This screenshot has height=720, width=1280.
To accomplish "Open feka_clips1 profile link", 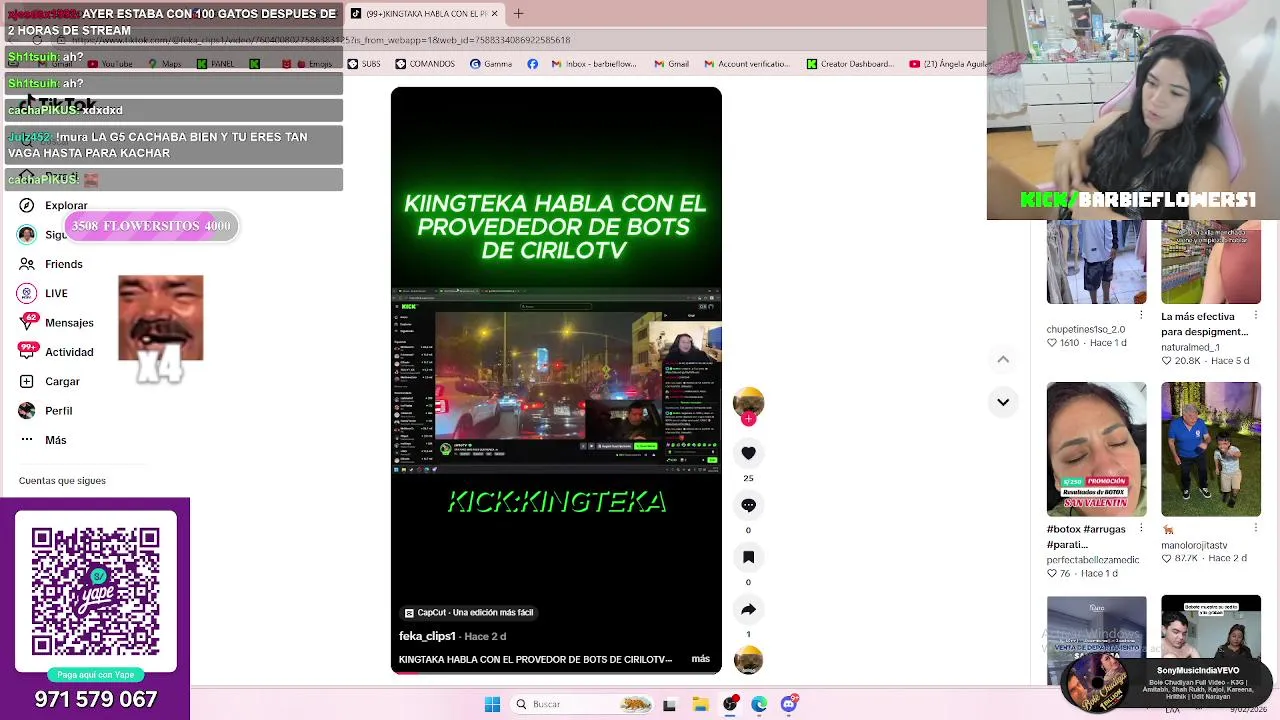I will tap(427, 636).
